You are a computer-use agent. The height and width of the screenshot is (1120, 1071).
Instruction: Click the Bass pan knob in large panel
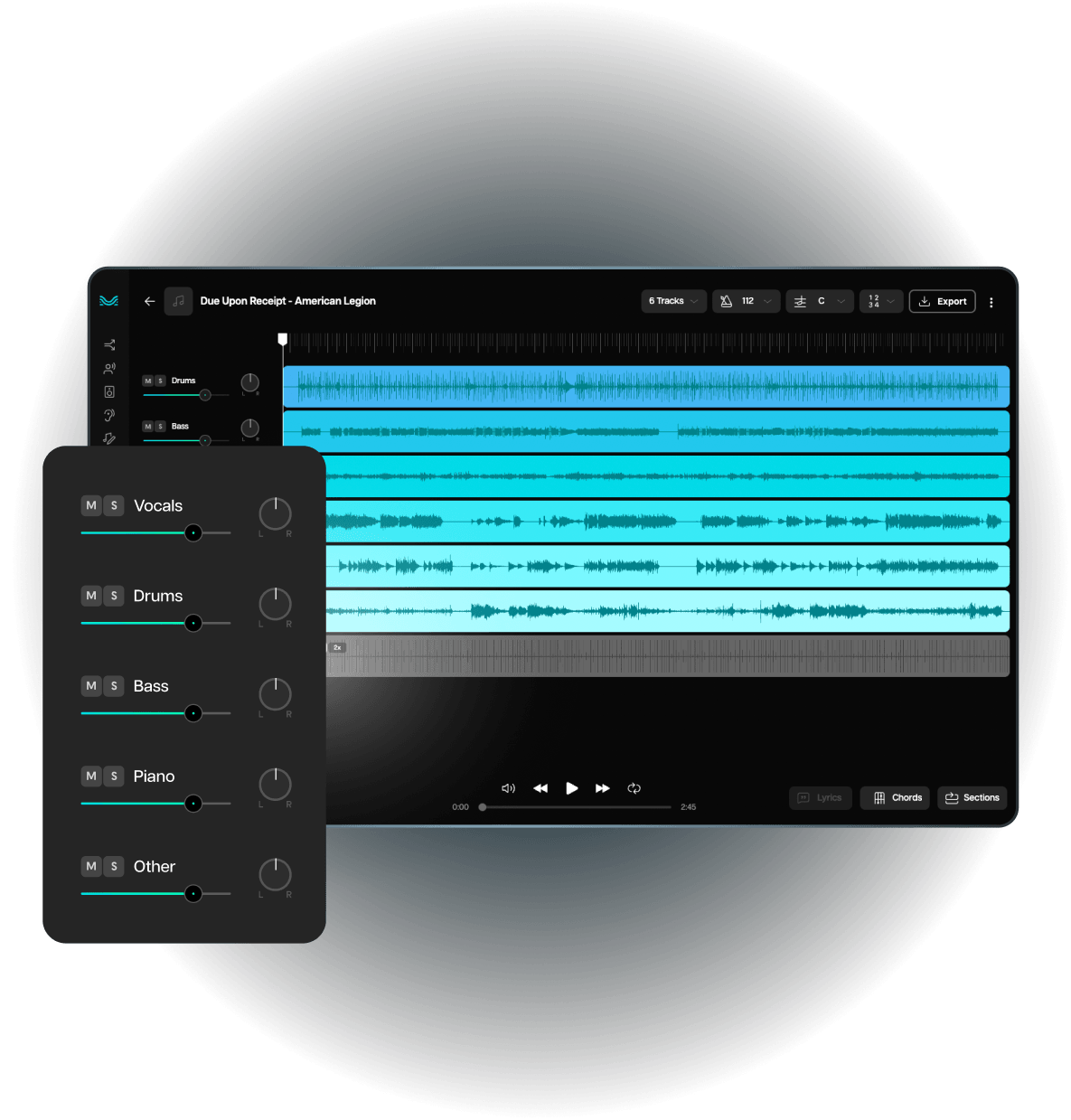pyautogui.click(x=275, y=694)
